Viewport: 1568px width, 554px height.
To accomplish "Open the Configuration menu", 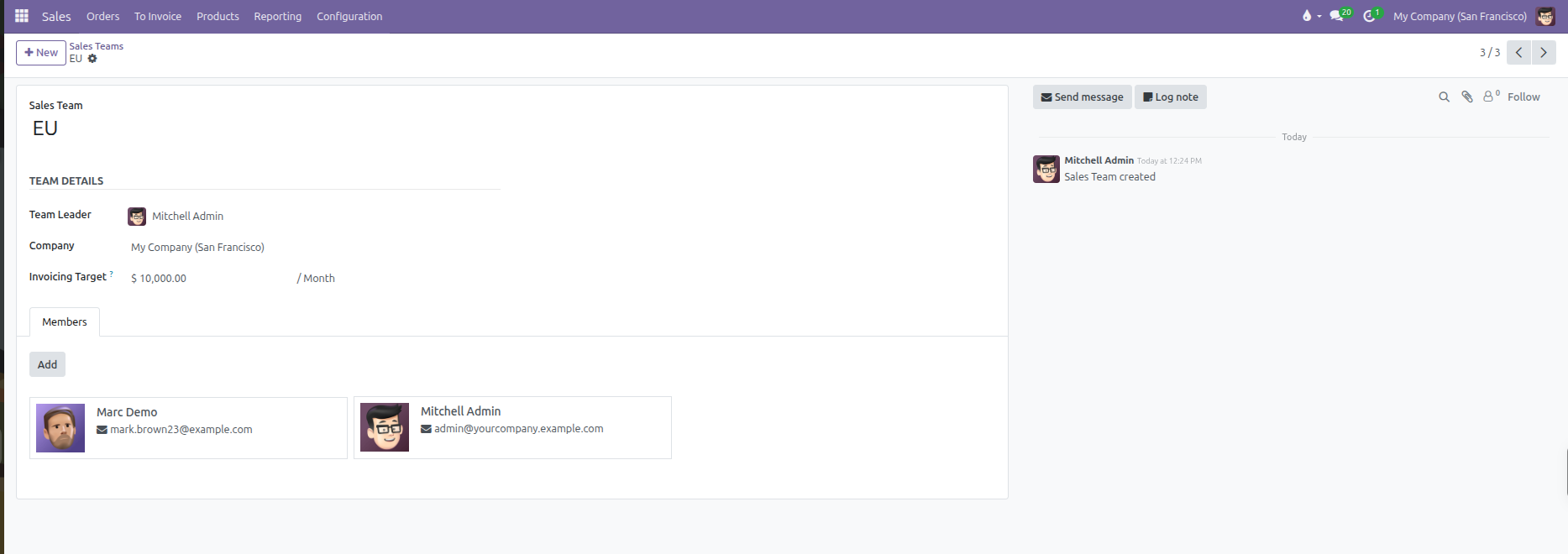I will pos(349,16).
